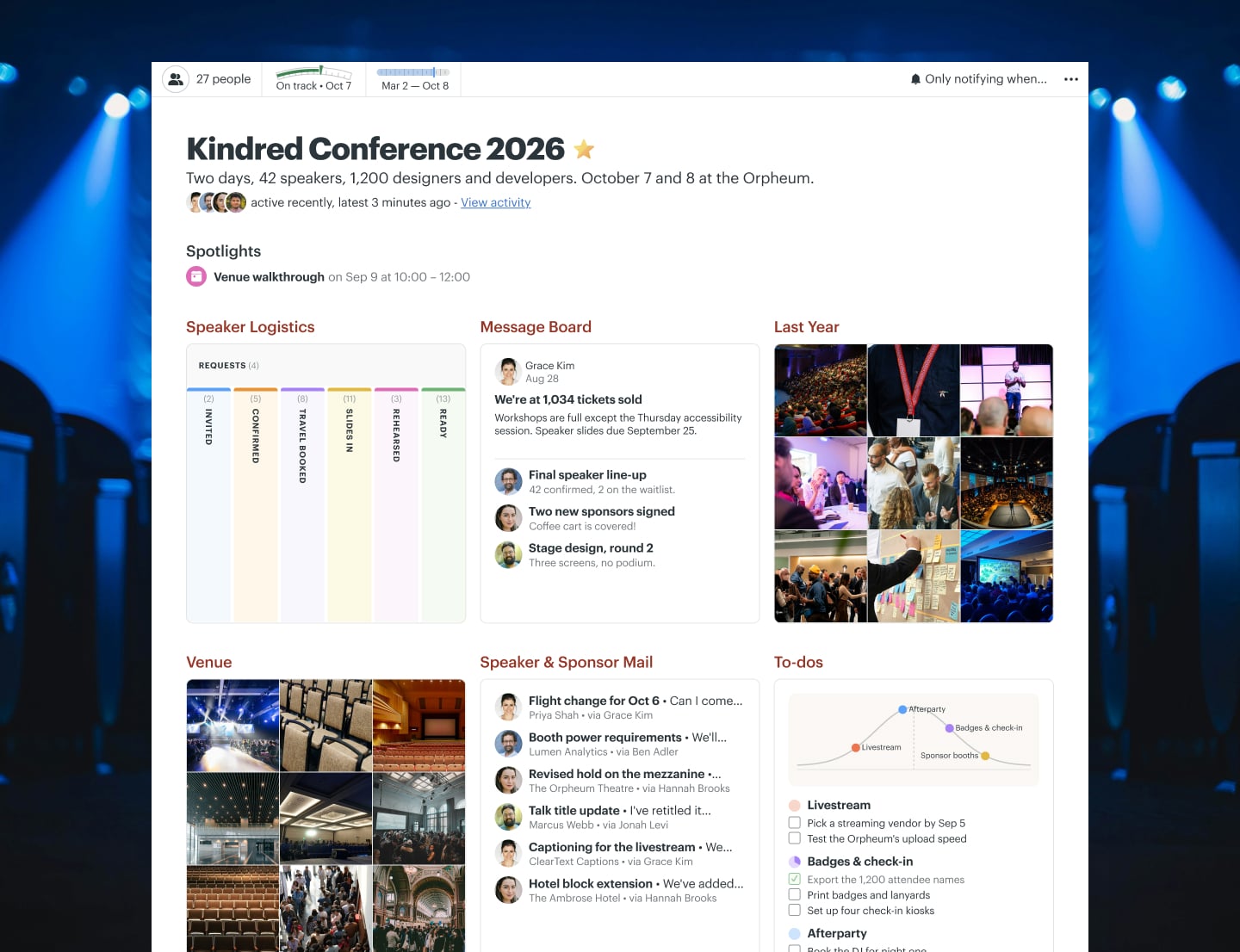Open the Message Board section heading
The image size is (1240, 952).
tap(536, 327)
